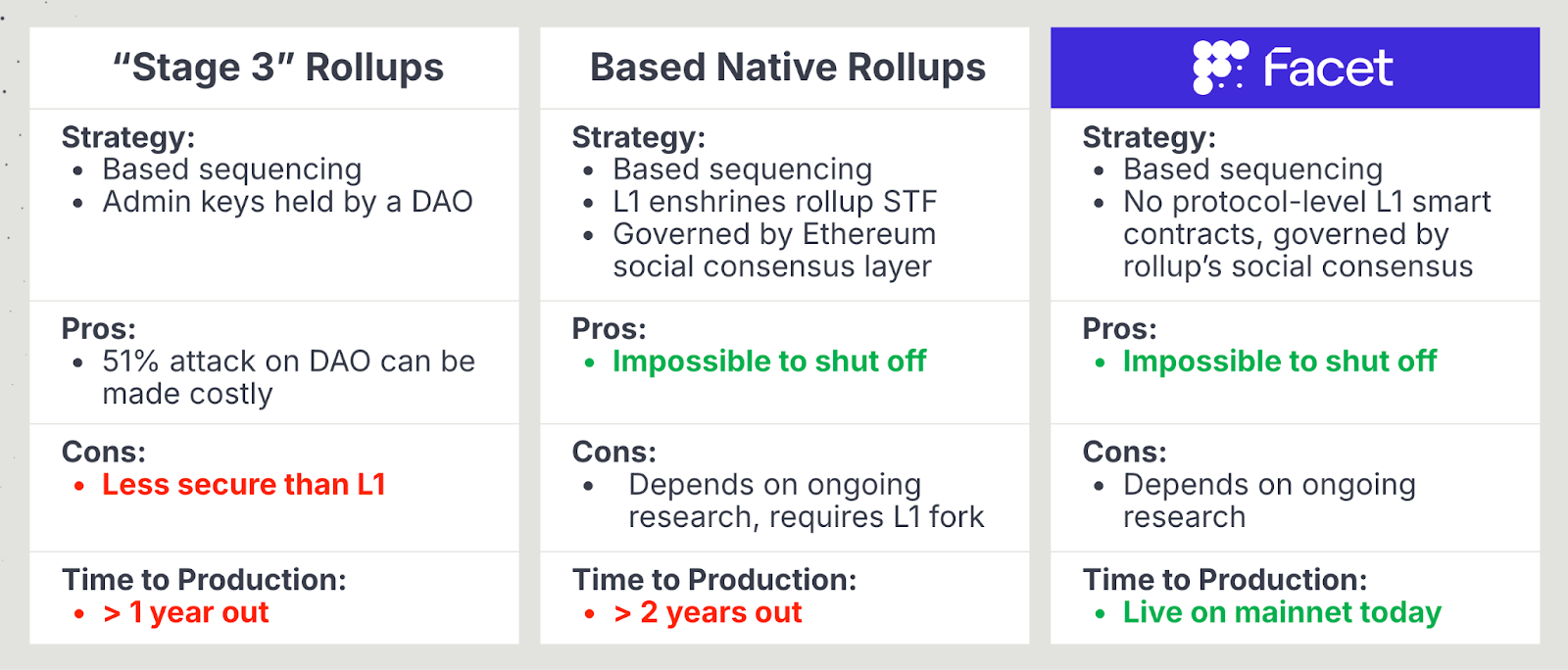1568x670 pixels.
Task: Click the red "Less secure than L1" text
Action: tap(244, 485)
